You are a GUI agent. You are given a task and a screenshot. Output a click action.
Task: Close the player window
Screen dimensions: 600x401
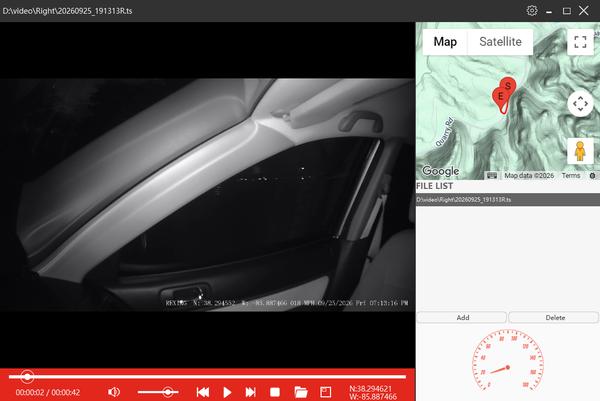(584, 10)
